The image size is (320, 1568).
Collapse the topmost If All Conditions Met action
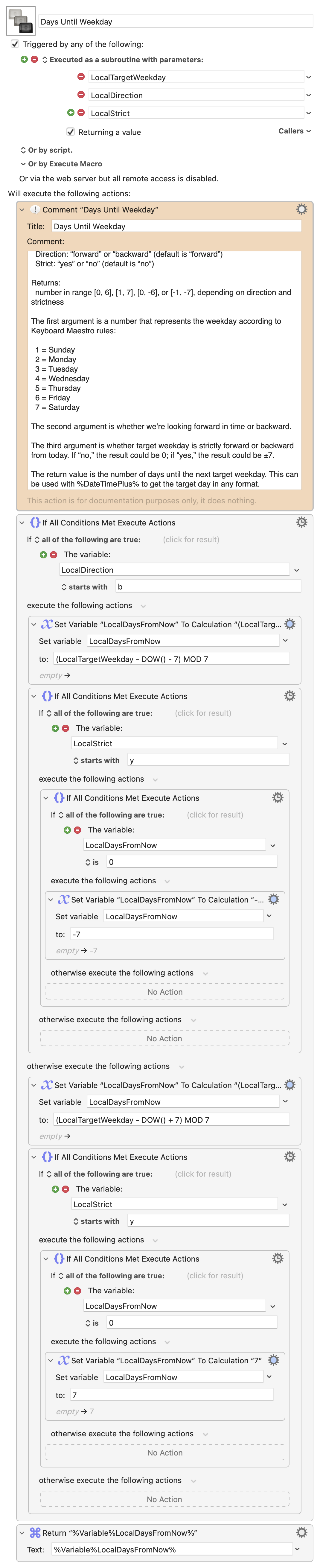tap(22, 522)
